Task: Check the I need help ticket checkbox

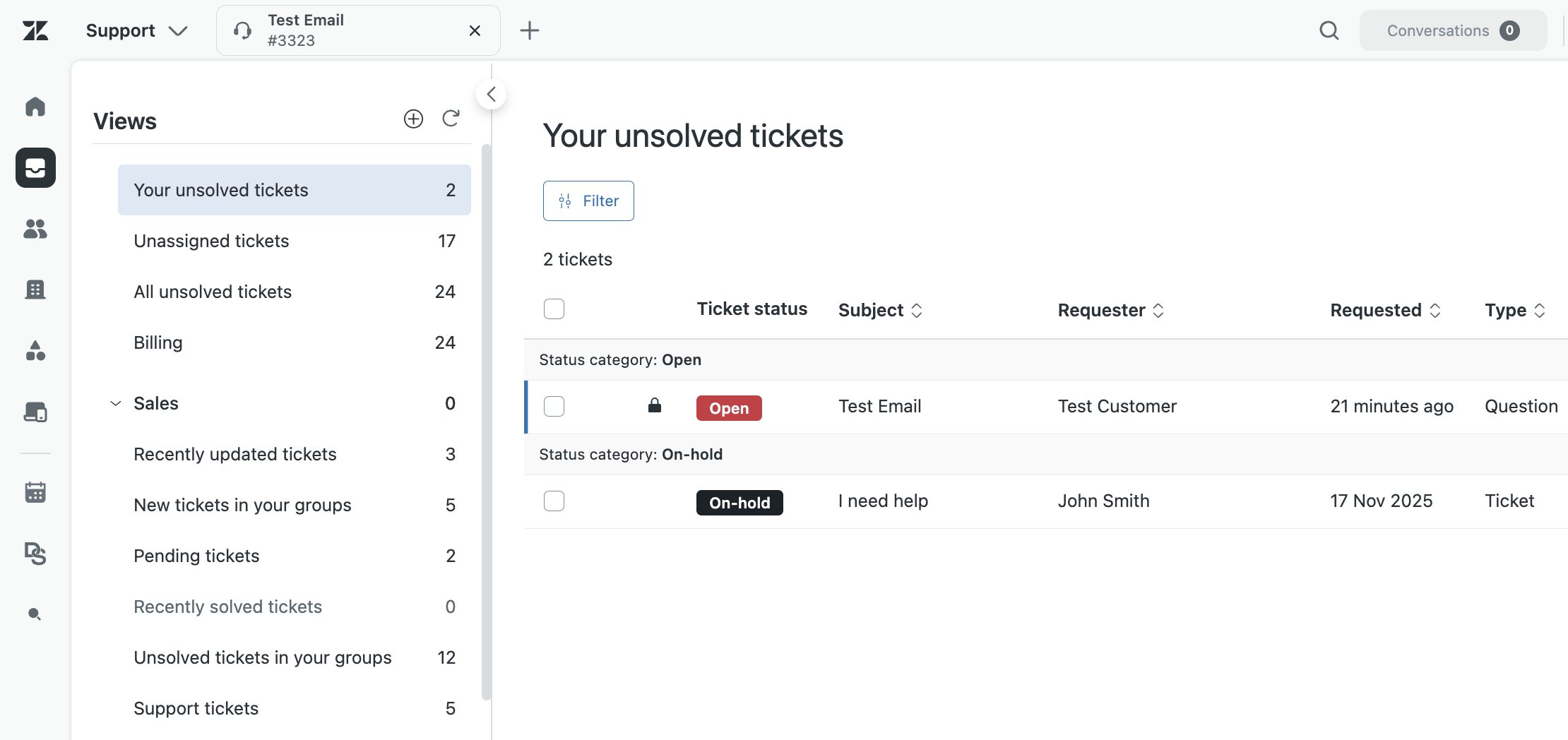Action: pos(554,501)
